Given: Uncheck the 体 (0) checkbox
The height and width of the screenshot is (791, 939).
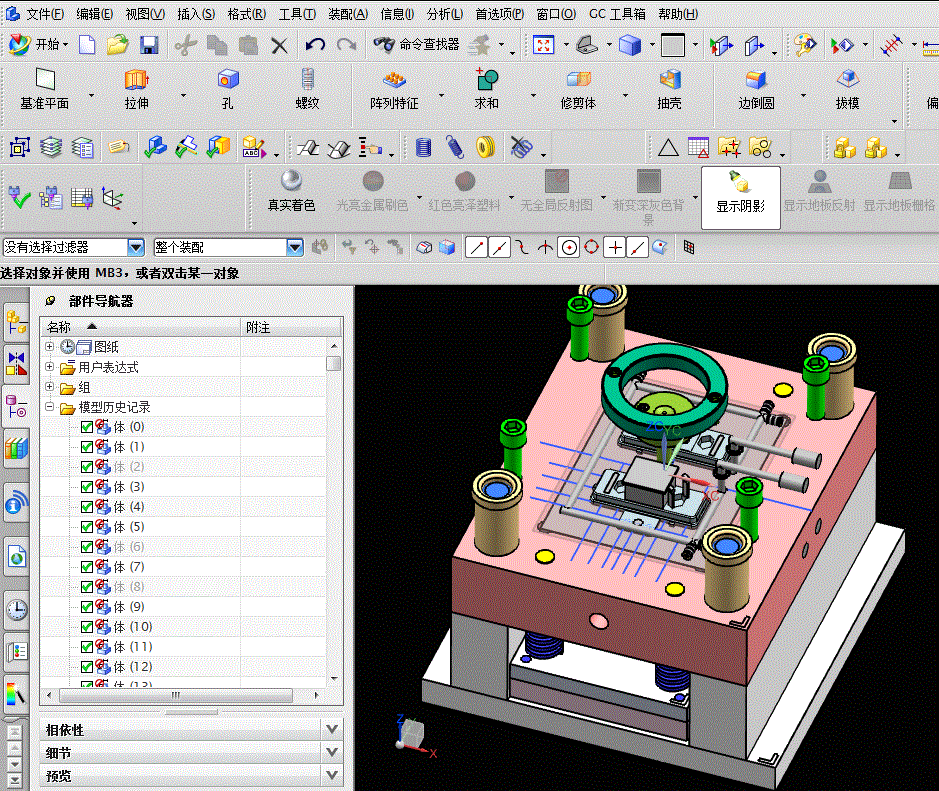Looking at the screenshot, I should tap(87, 427).
